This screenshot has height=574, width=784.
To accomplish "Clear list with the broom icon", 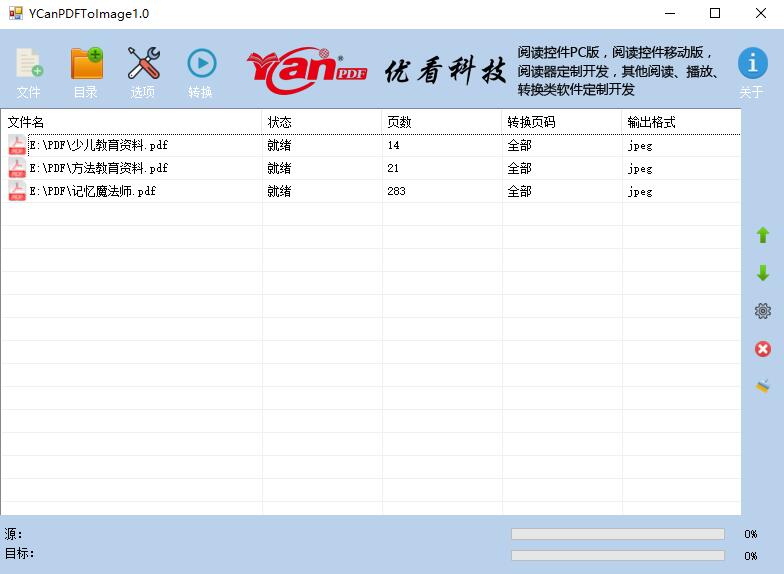I will [x=763, y=386].
